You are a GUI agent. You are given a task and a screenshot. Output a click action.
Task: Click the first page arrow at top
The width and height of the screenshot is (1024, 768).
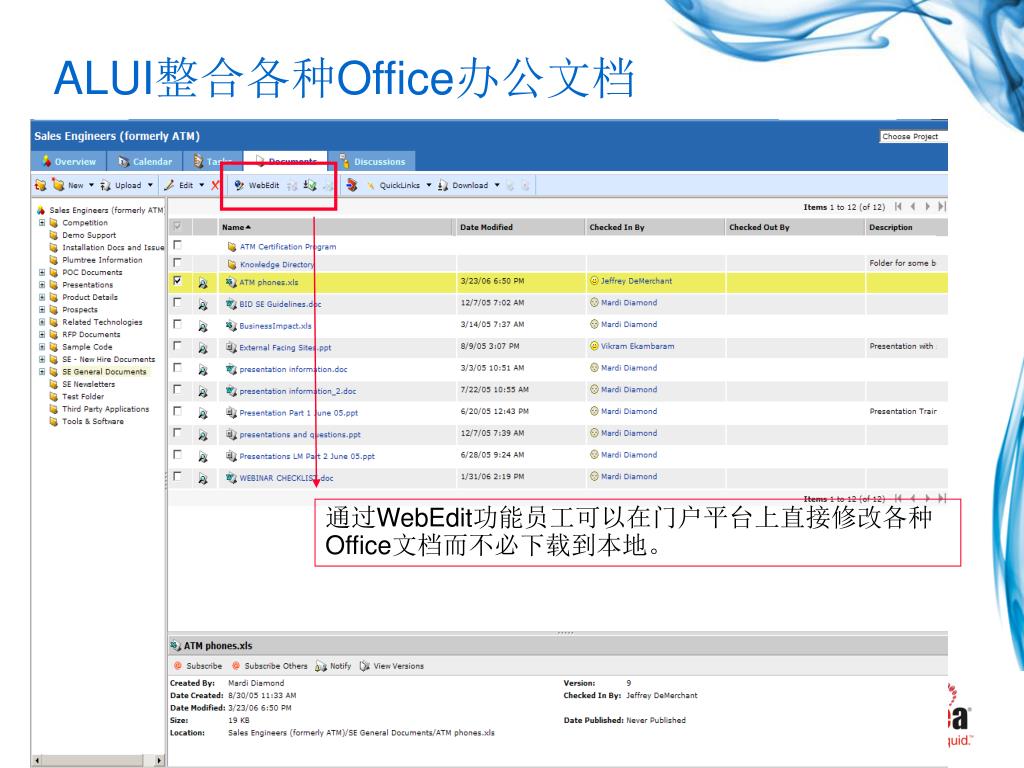pos(899,206)
